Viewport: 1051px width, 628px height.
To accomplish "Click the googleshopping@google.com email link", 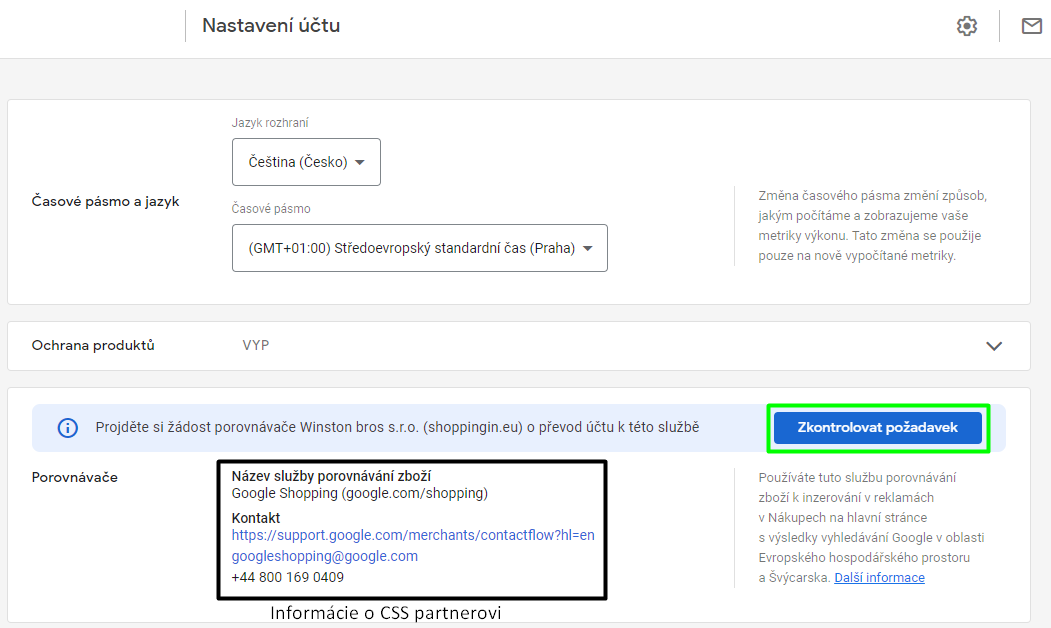I will [x=324, y=556].
